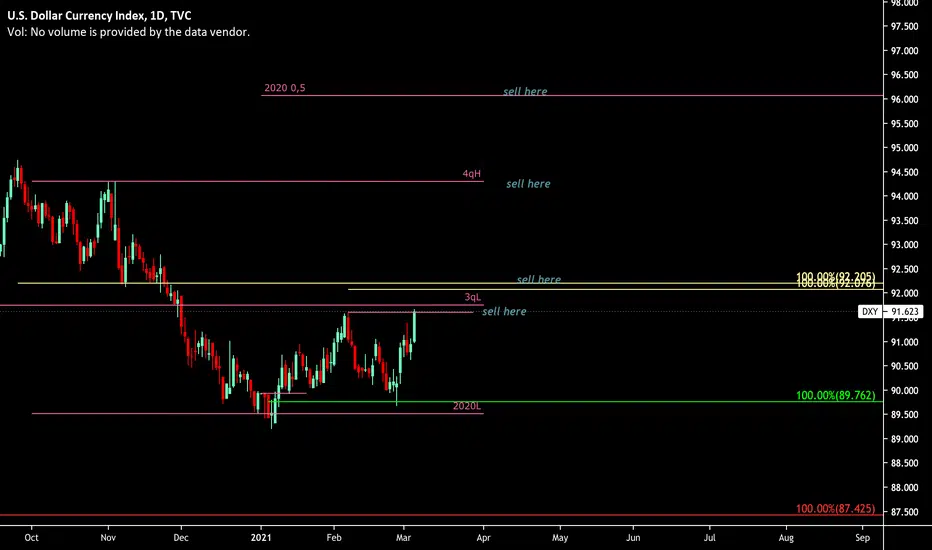Click the 87.500 price scale value

pyautogui.click(x=904, y=512)
